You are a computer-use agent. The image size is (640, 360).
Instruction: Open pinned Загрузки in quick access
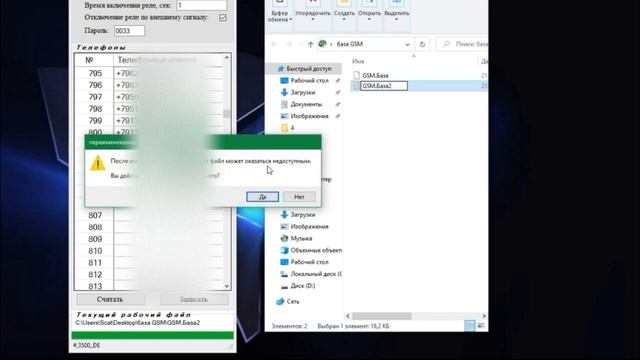(302, 92)
